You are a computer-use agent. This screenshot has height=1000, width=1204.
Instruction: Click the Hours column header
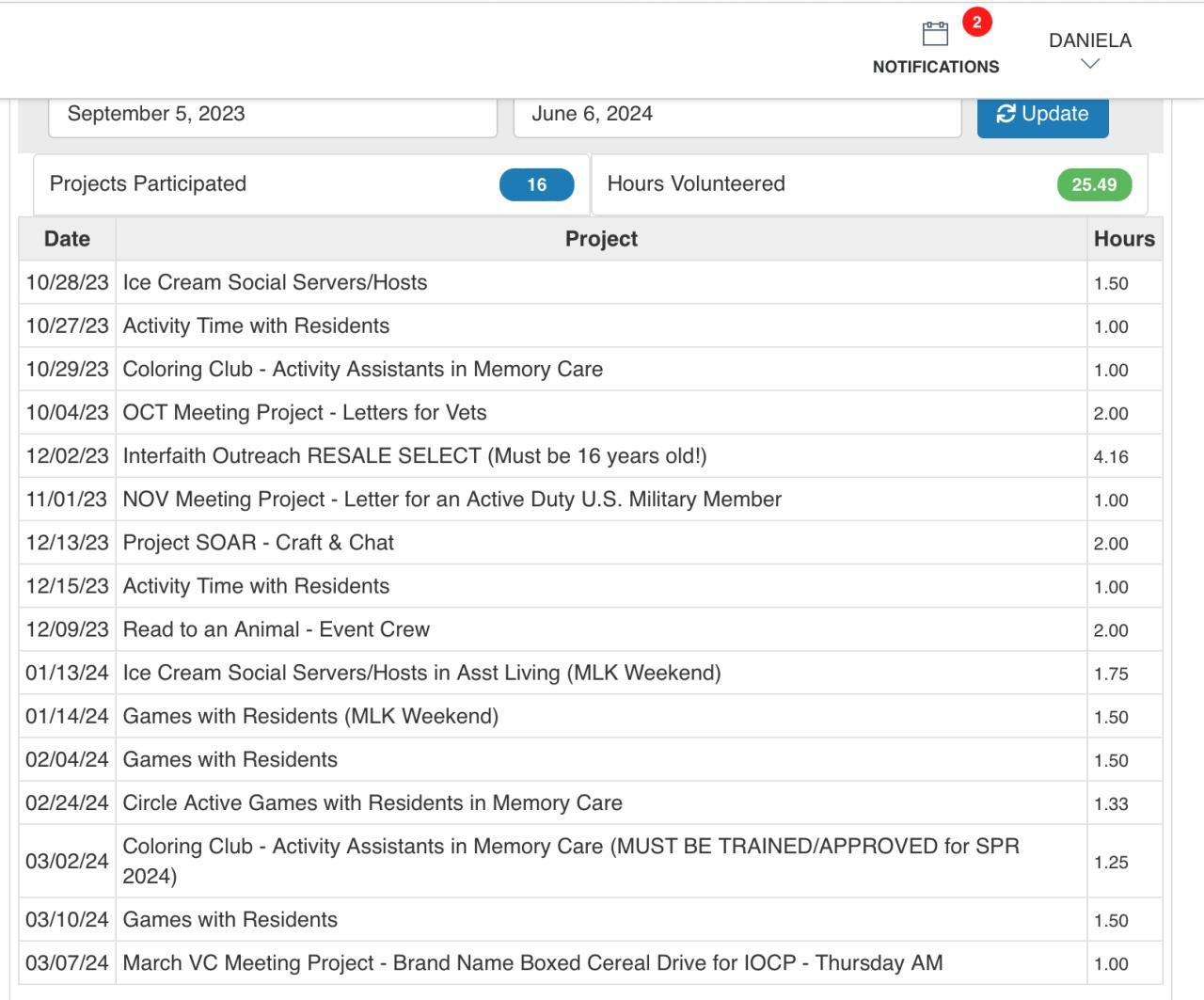pyautogui.click(x=1124, y=239)
